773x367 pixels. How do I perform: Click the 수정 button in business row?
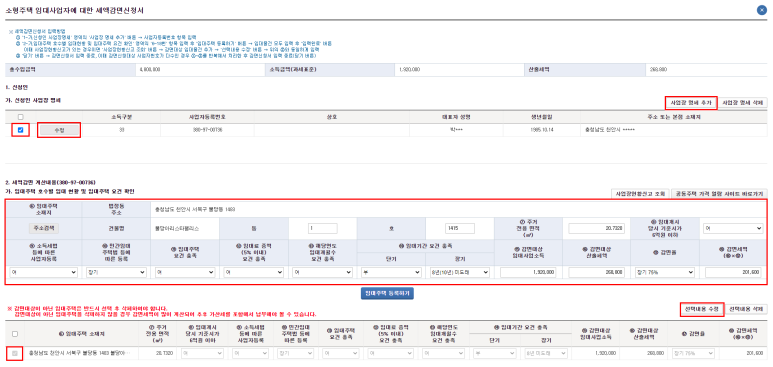(x=59, y=130)
